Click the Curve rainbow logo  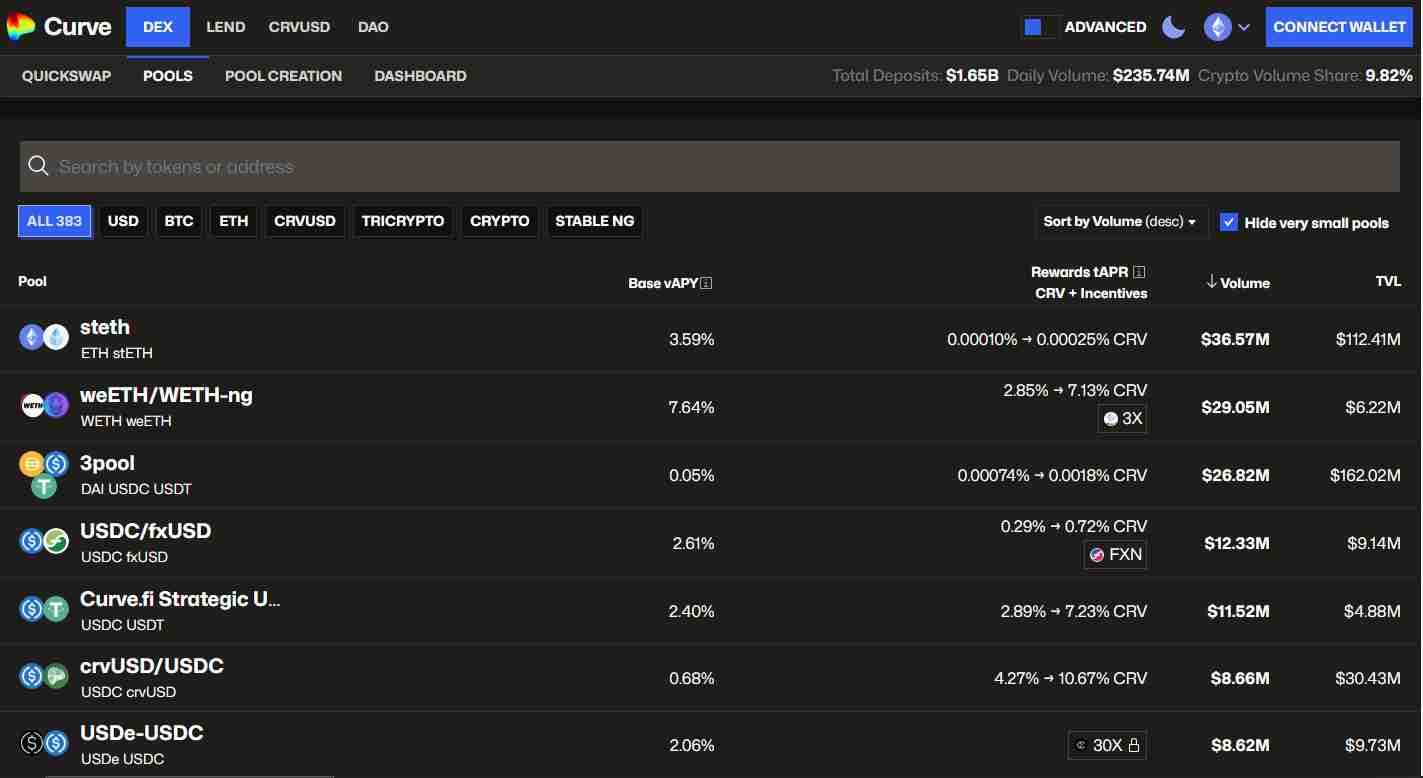tap(20, 27)
